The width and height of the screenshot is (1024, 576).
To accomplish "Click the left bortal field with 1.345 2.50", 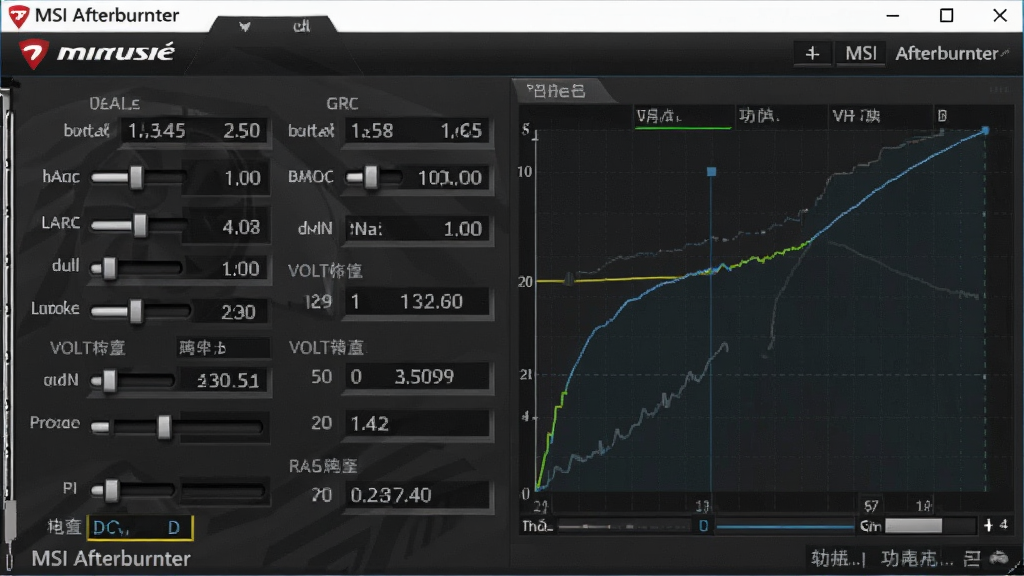I will 195,131.
